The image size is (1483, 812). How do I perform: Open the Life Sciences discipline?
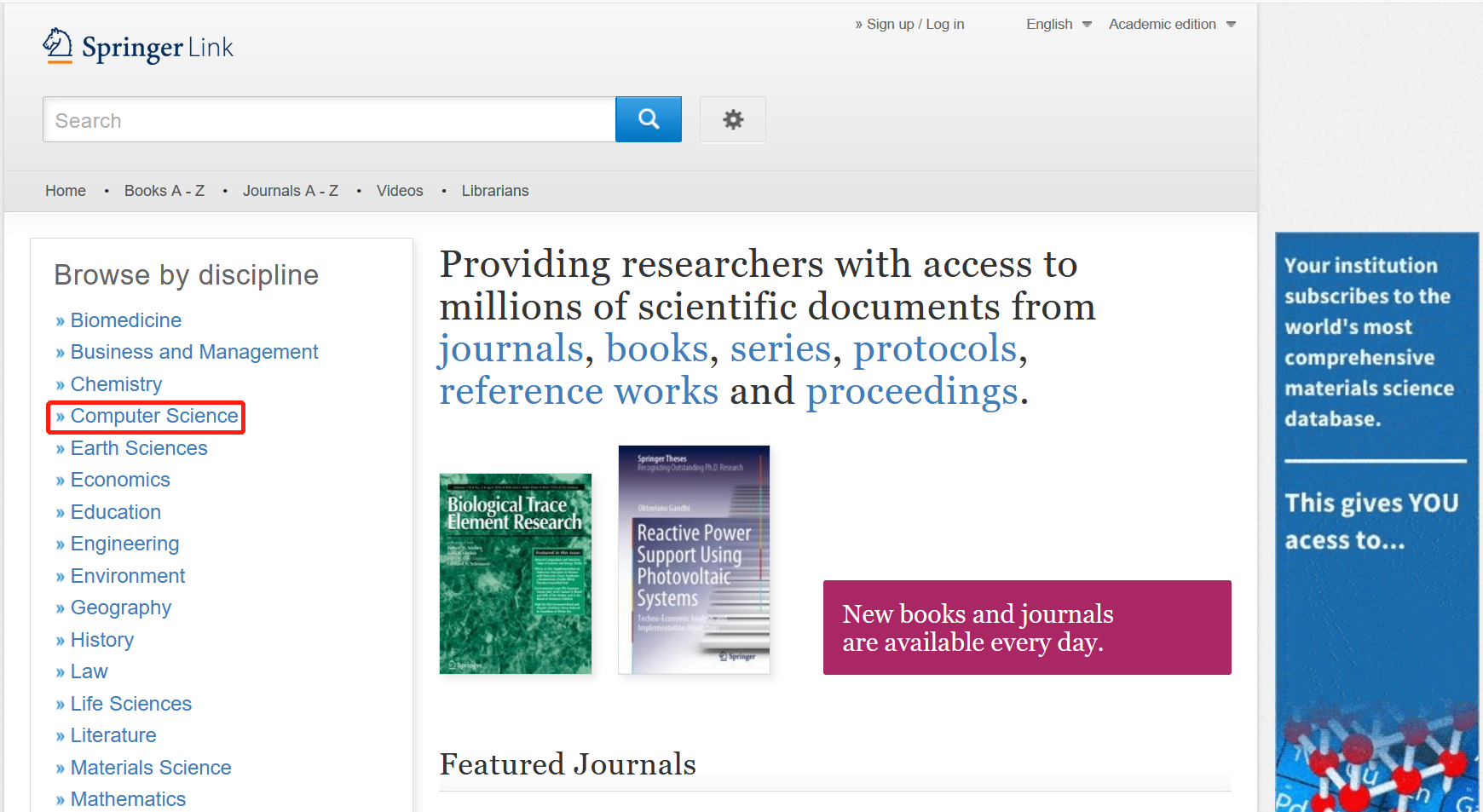131,704
